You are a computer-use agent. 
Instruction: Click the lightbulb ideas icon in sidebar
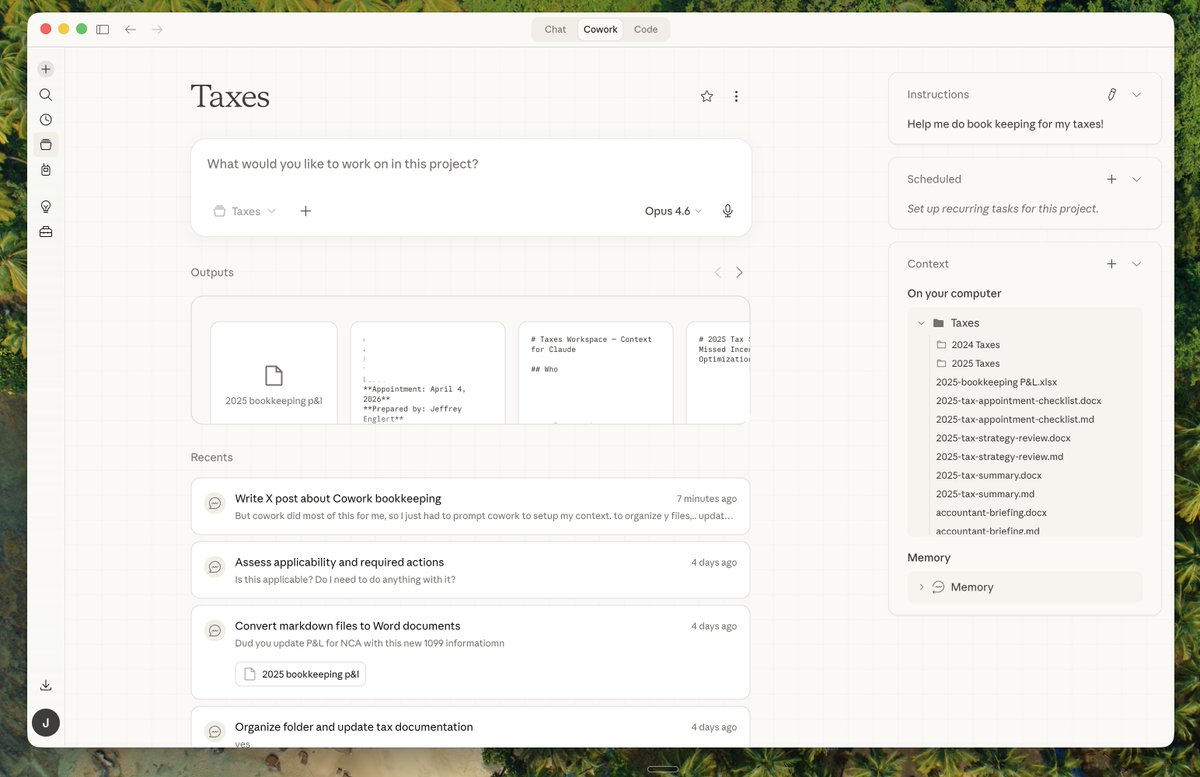[46, 207]
